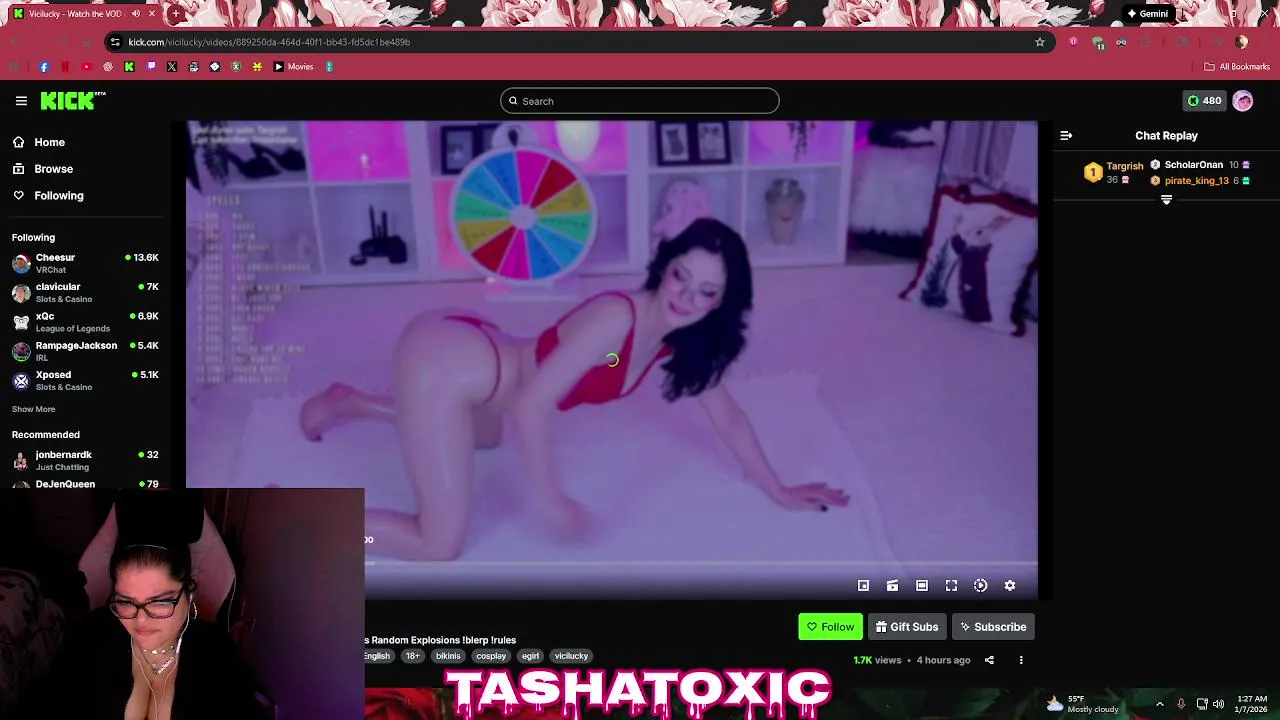The image size is (1280, 720).
Task: Select the bikinis tag
Action: click(448, 656)
